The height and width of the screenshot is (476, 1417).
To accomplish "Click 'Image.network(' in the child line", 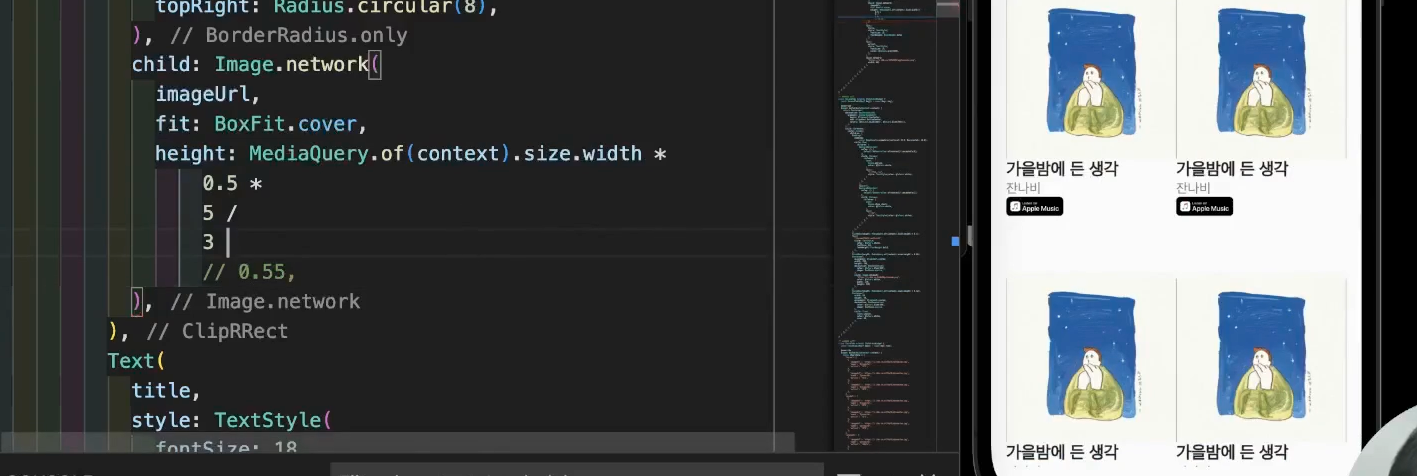I will 298,65.
